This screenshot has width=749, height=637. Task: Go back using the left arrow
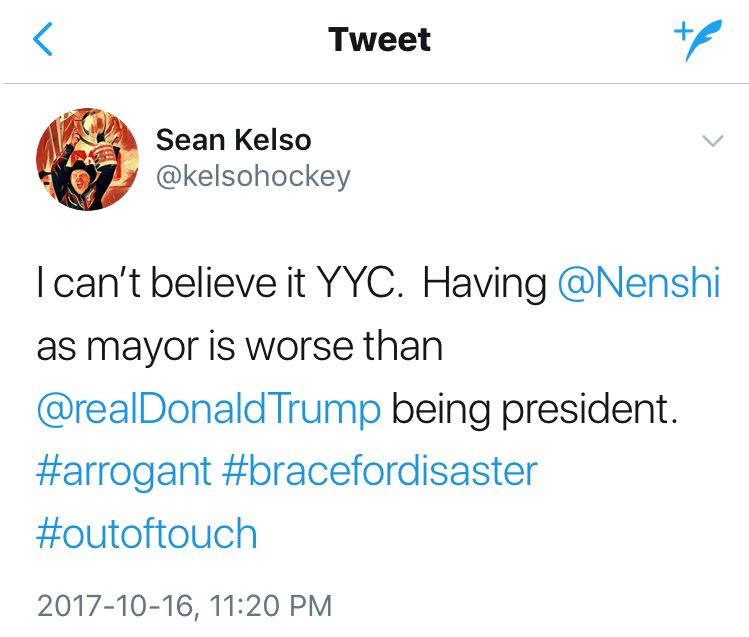(42, 40)
